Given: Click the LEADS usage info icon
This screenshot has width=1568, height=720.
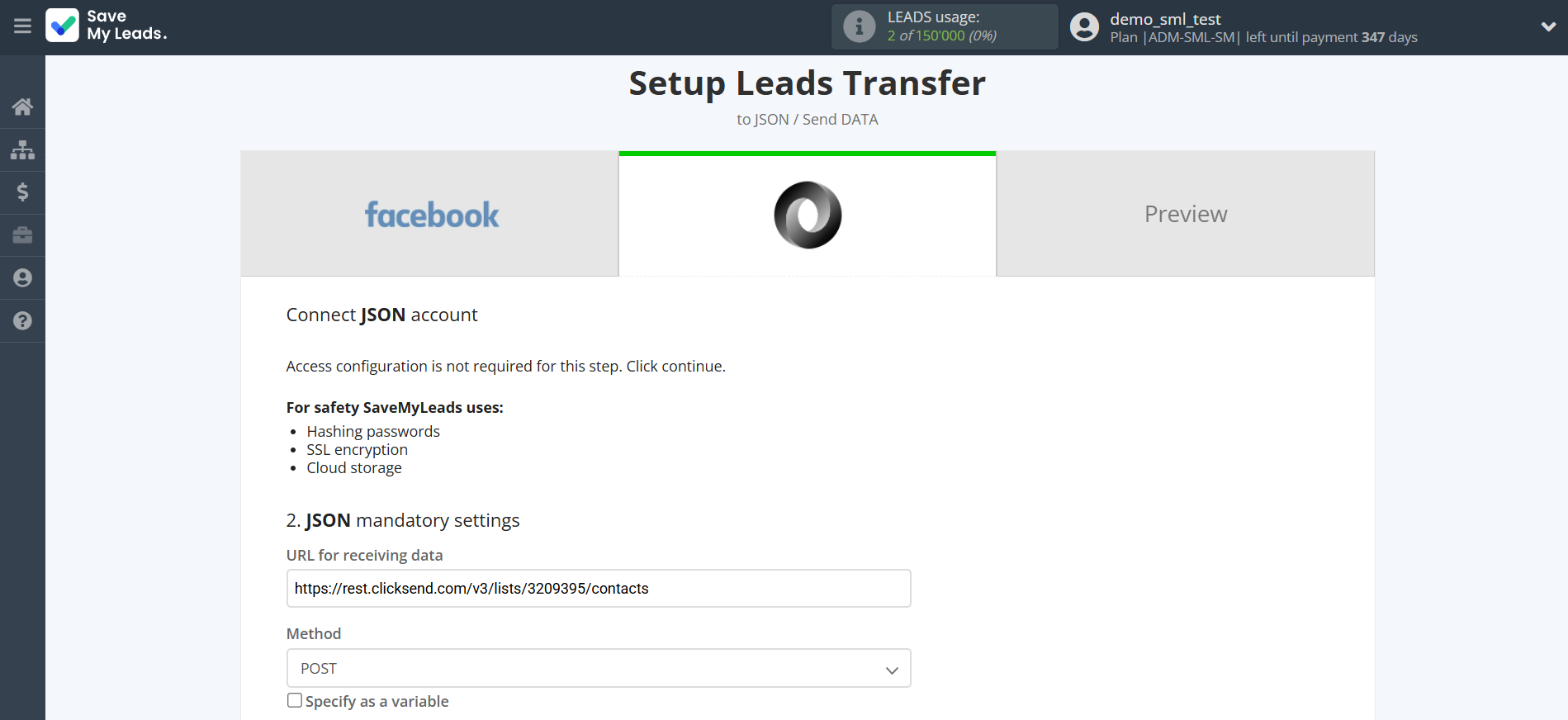Looking at the screenshot, I should [x=859, y=26].
